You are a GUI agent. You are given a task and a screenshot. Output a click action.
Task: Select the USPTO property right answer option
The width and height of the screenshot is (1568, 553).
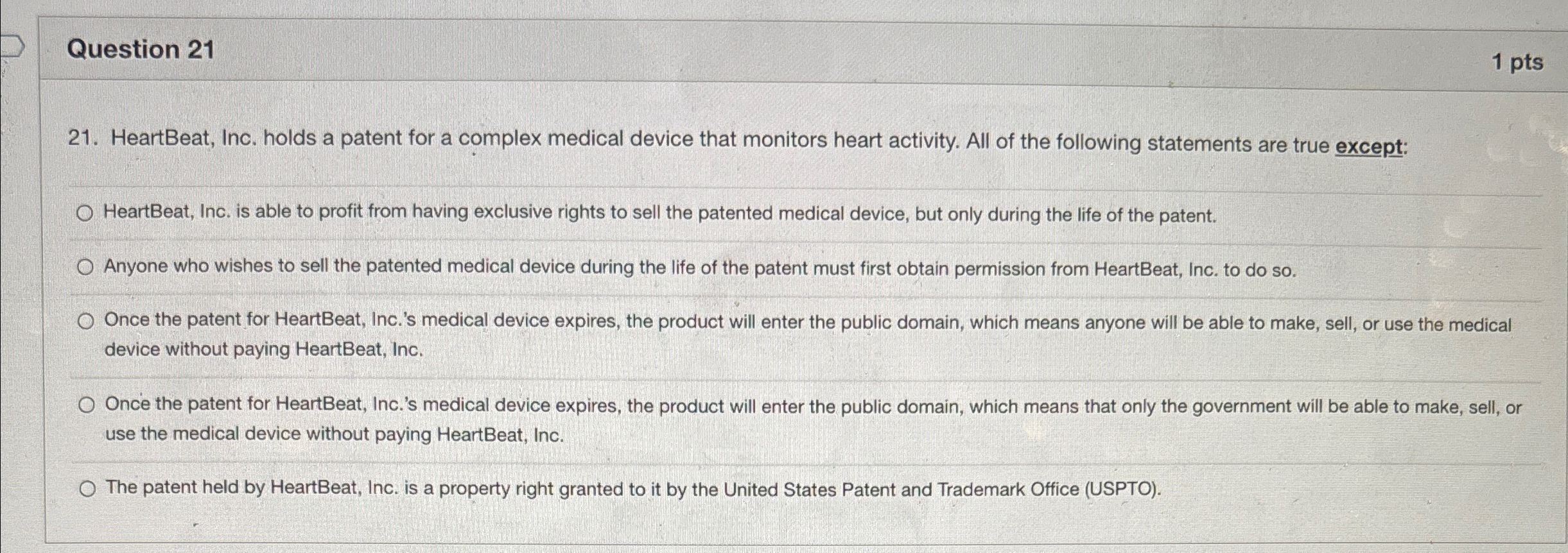coord(87,488)
